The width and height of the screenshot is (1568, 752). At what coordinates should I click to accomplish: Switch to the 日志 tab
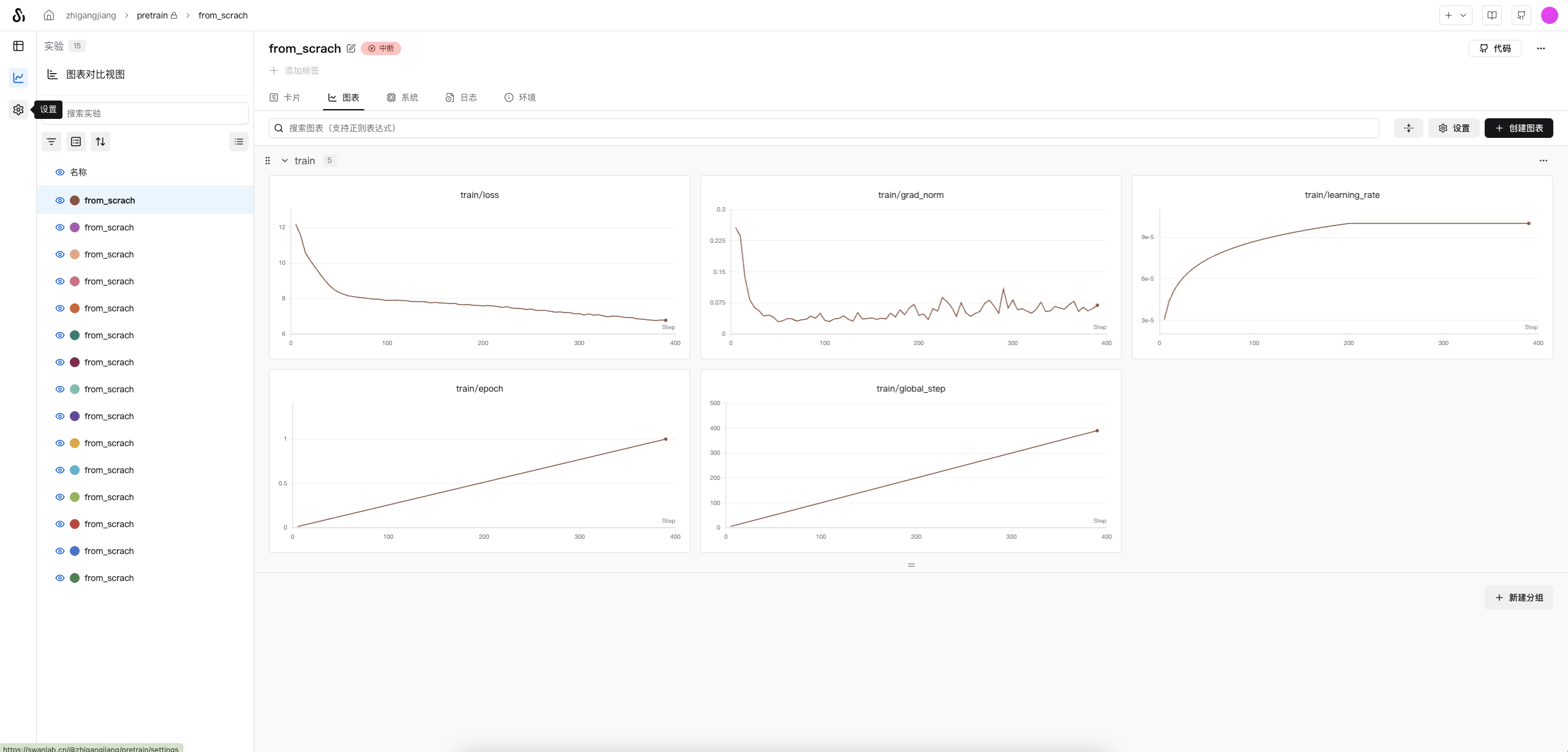tap(461, 97)
